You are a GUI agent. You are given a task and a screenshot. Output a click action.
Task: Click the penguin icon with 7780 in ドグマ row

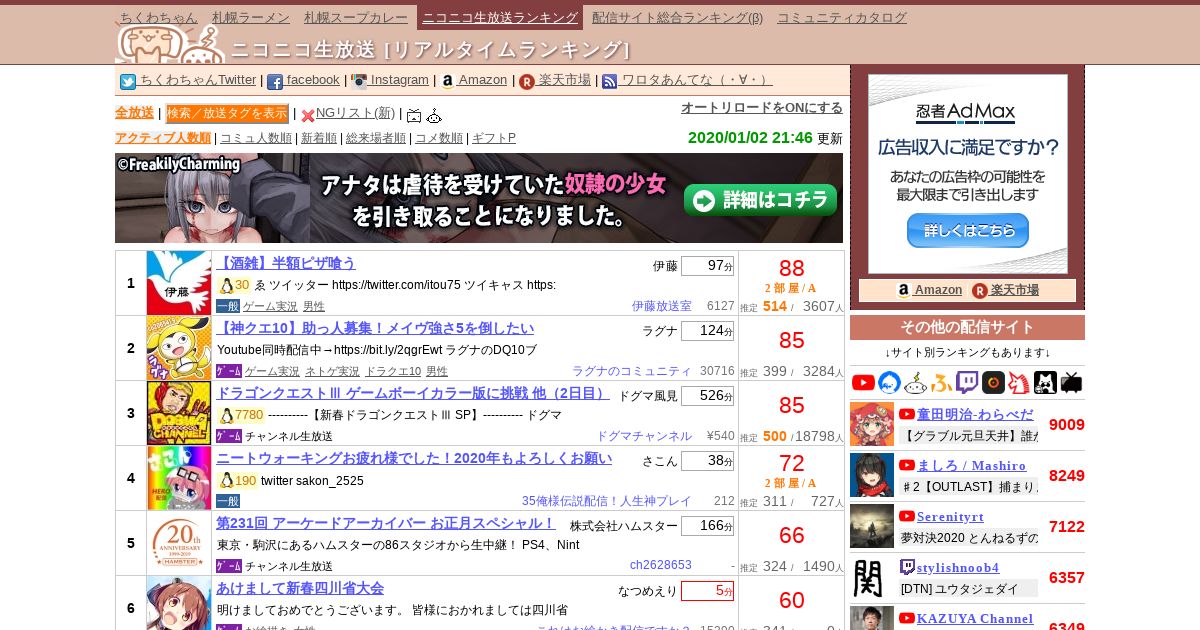click(x=226, y=415)
